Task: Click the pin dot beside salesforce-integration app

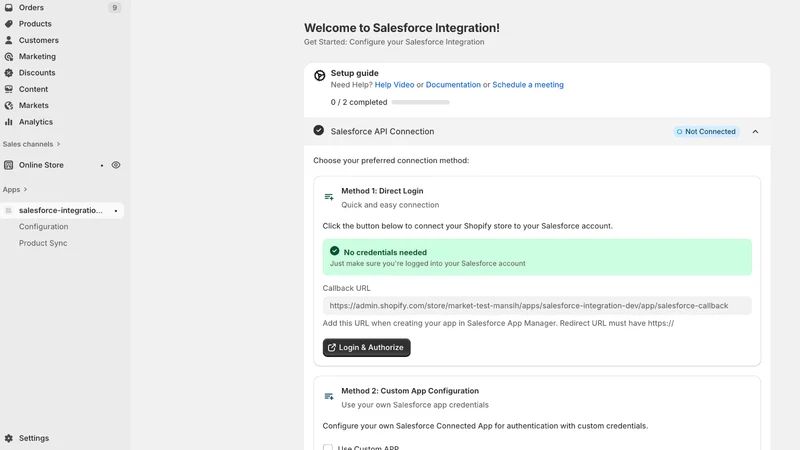Action: pyautogui.click(x=116, y=211)
